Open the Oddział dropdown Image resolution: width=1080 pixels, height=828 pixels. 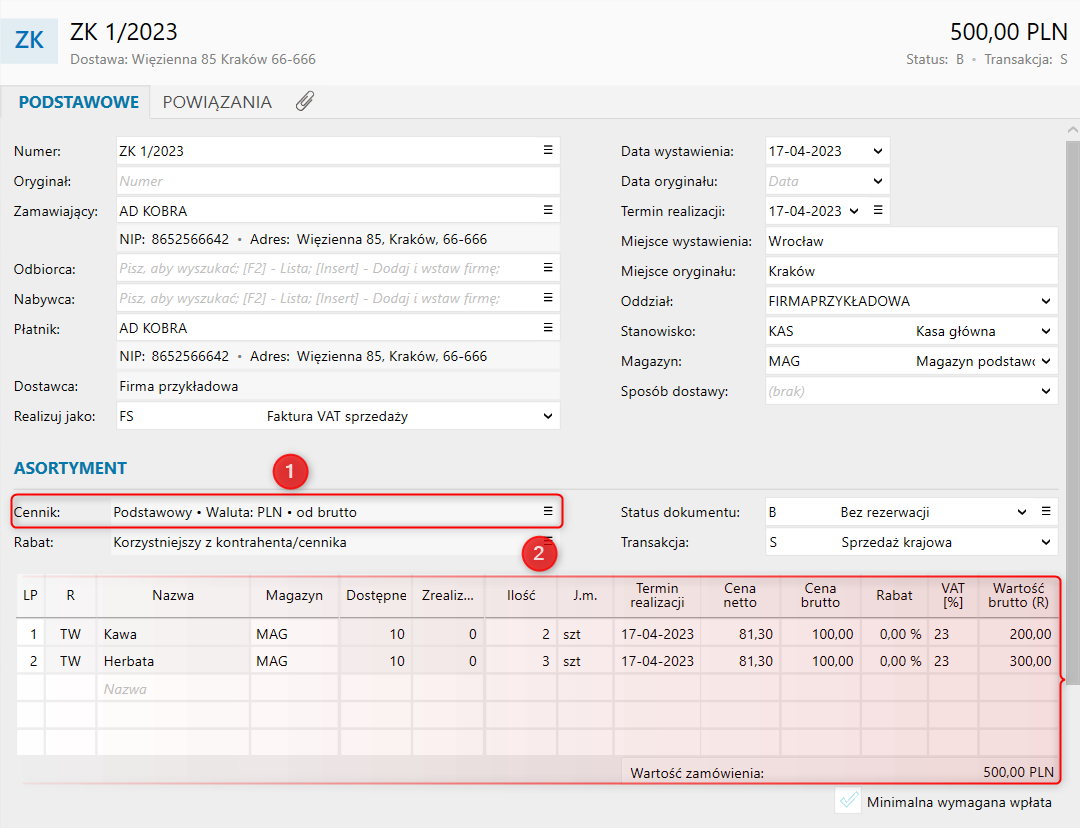click(1045, 301)
